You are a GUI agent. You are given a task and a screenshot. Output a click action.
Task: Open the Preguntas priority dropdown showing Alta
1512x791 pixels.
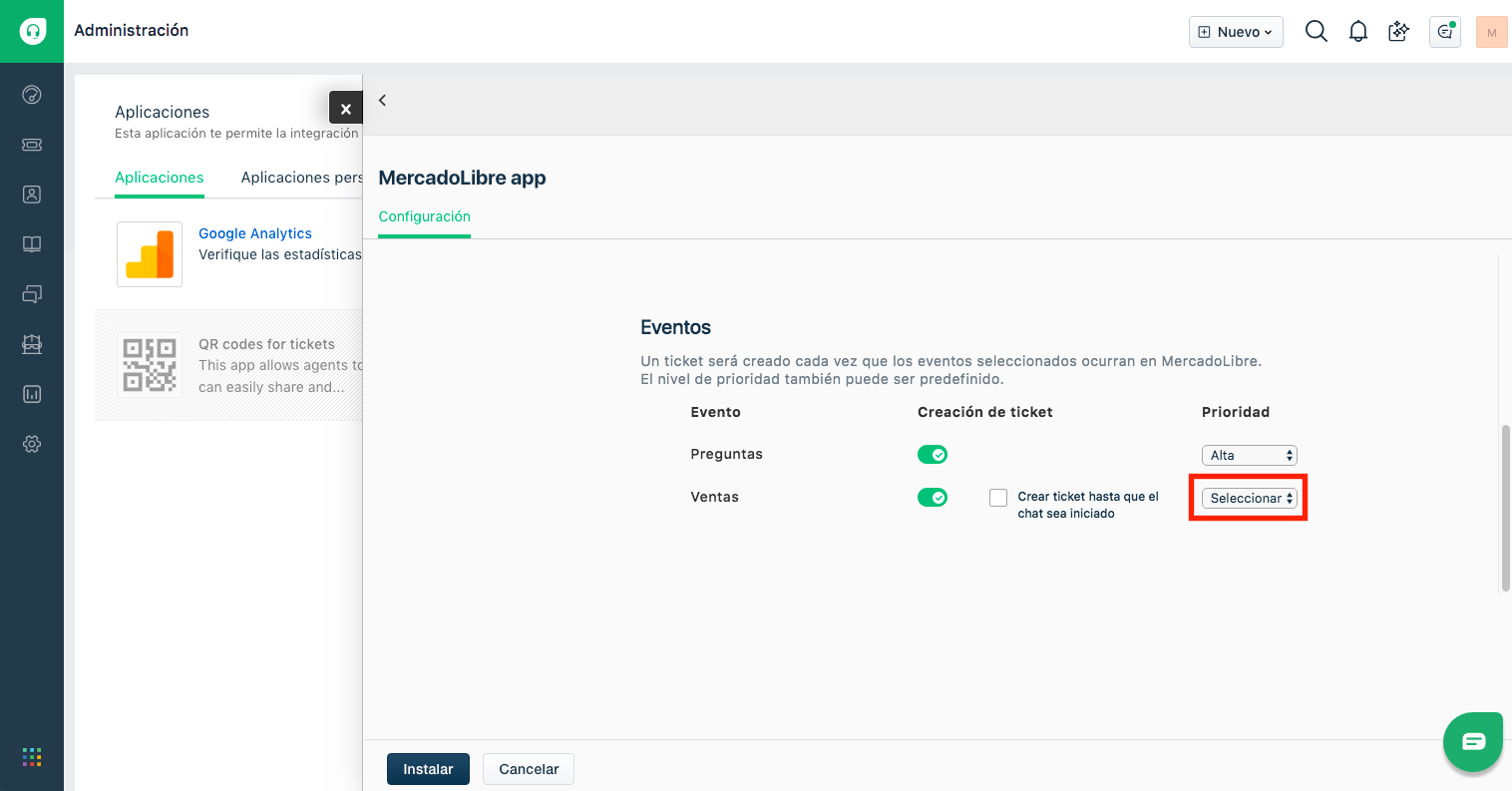click(x=1249, y=455)
